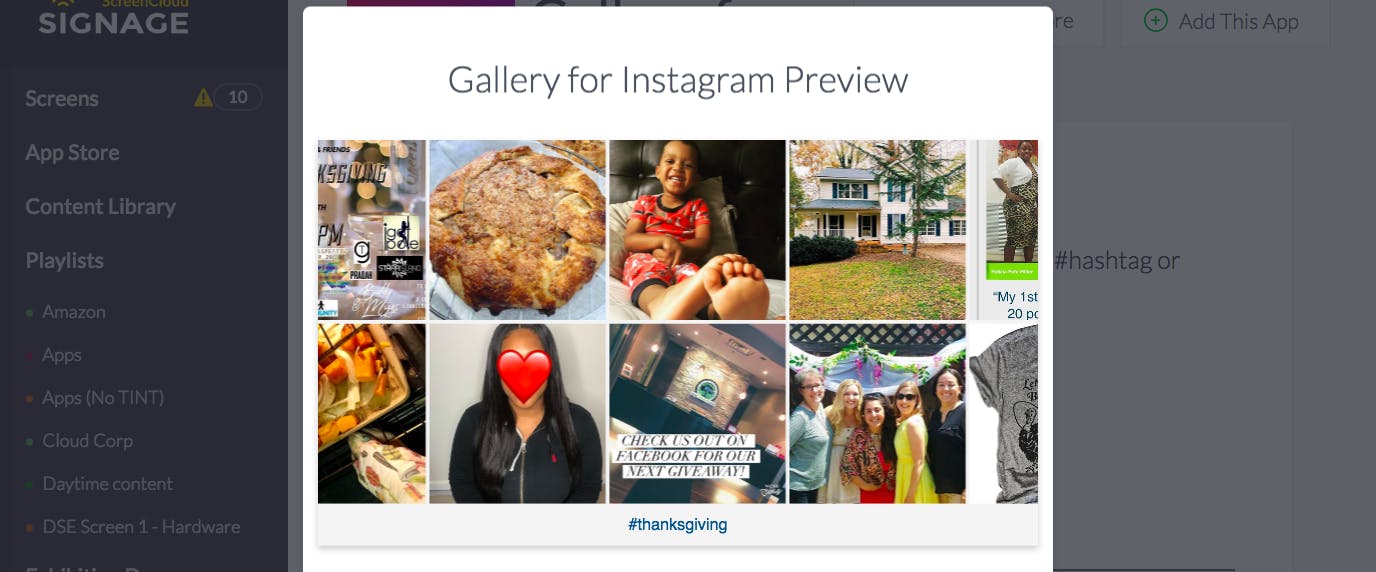Open the Content Library section
Screen dimensions: 1376x572
click(x=100, y=206)
